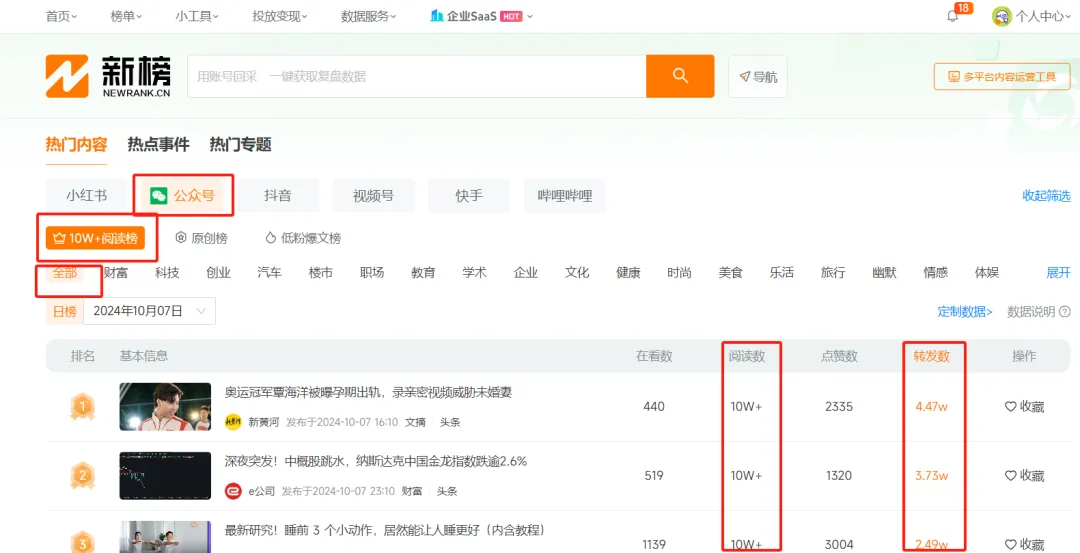Switch to the 热点事件 tab
Image resolution: width=1080 pixels, height=553 pixels.
pos(158,145)
